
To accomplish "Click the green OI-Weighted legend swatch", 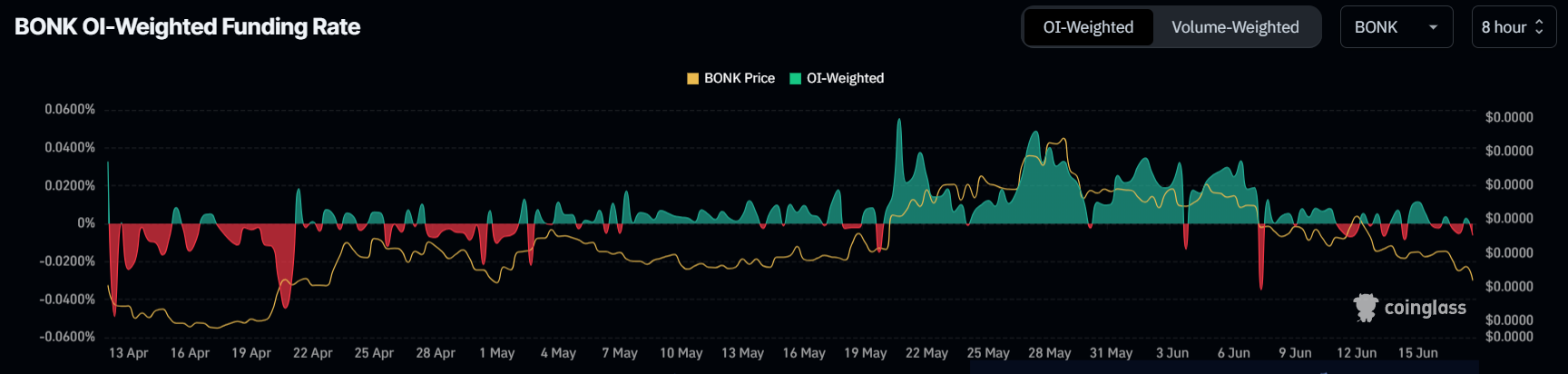I will click(796, 78).
